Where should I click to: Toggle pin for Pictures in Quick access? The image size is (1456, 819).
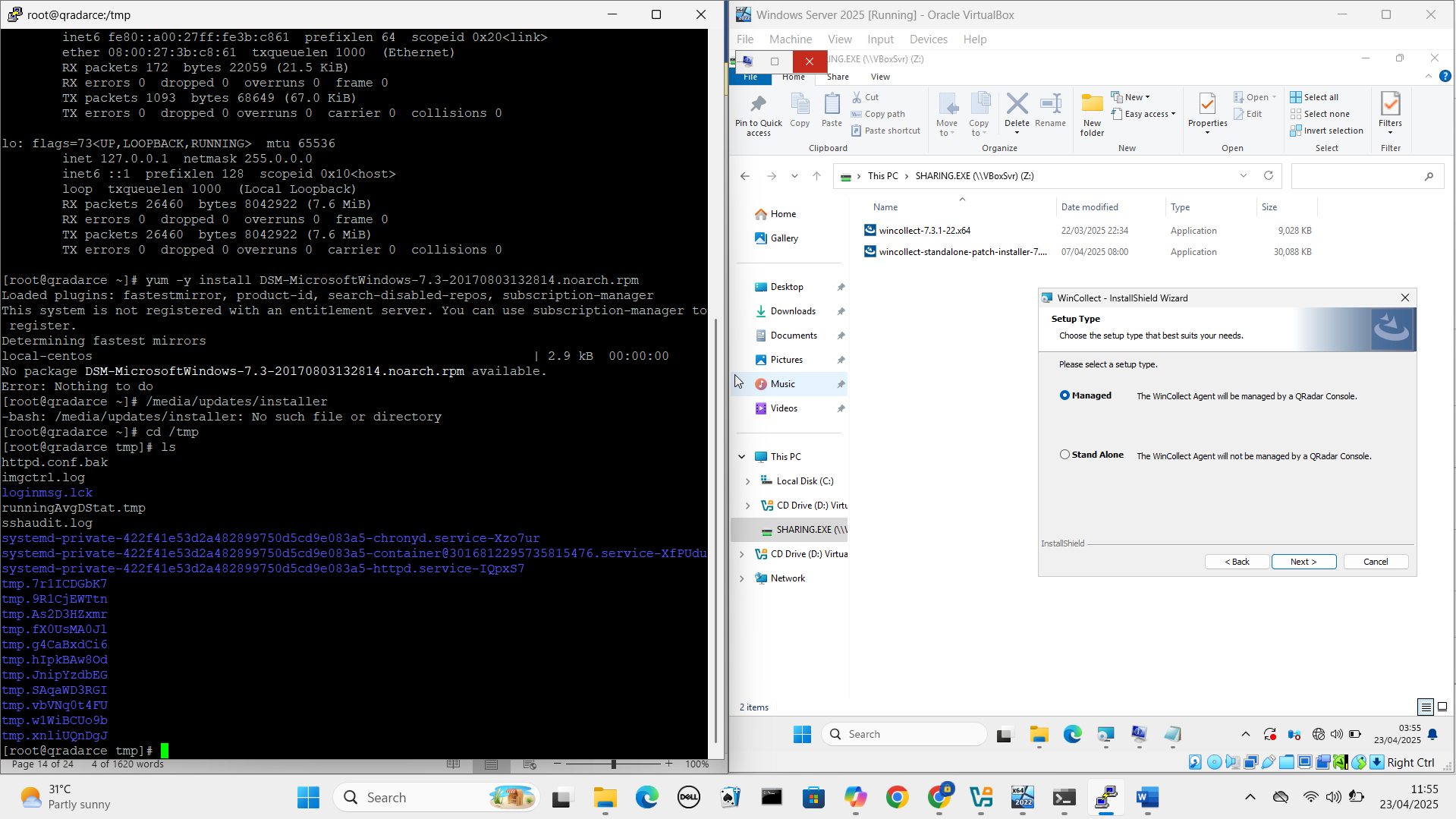[x=841, y=360]
